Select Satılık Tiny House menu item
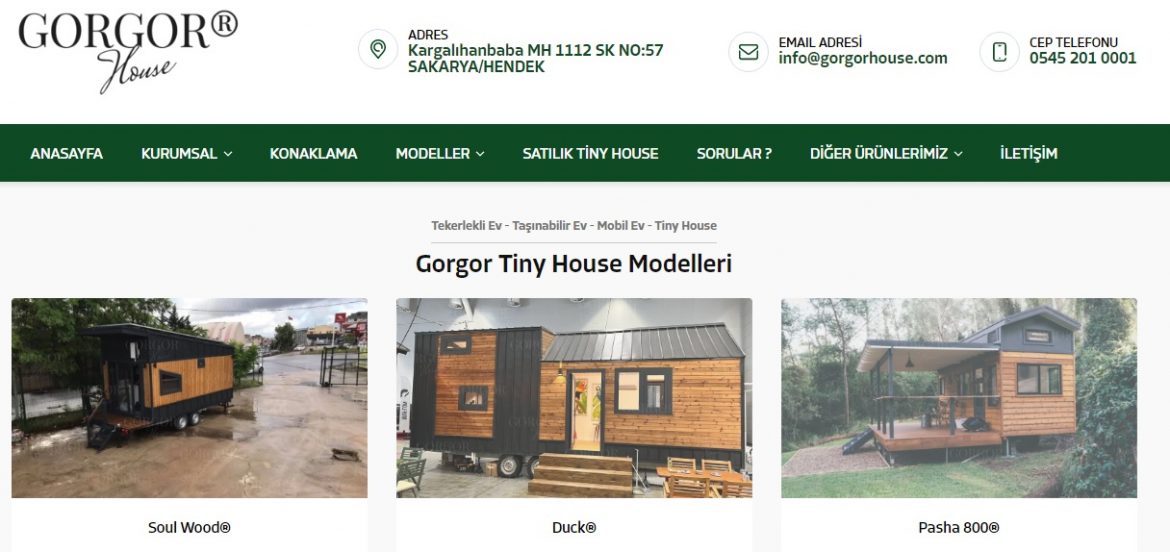This screenshot has height=552, width=1170. coord(590,154)
